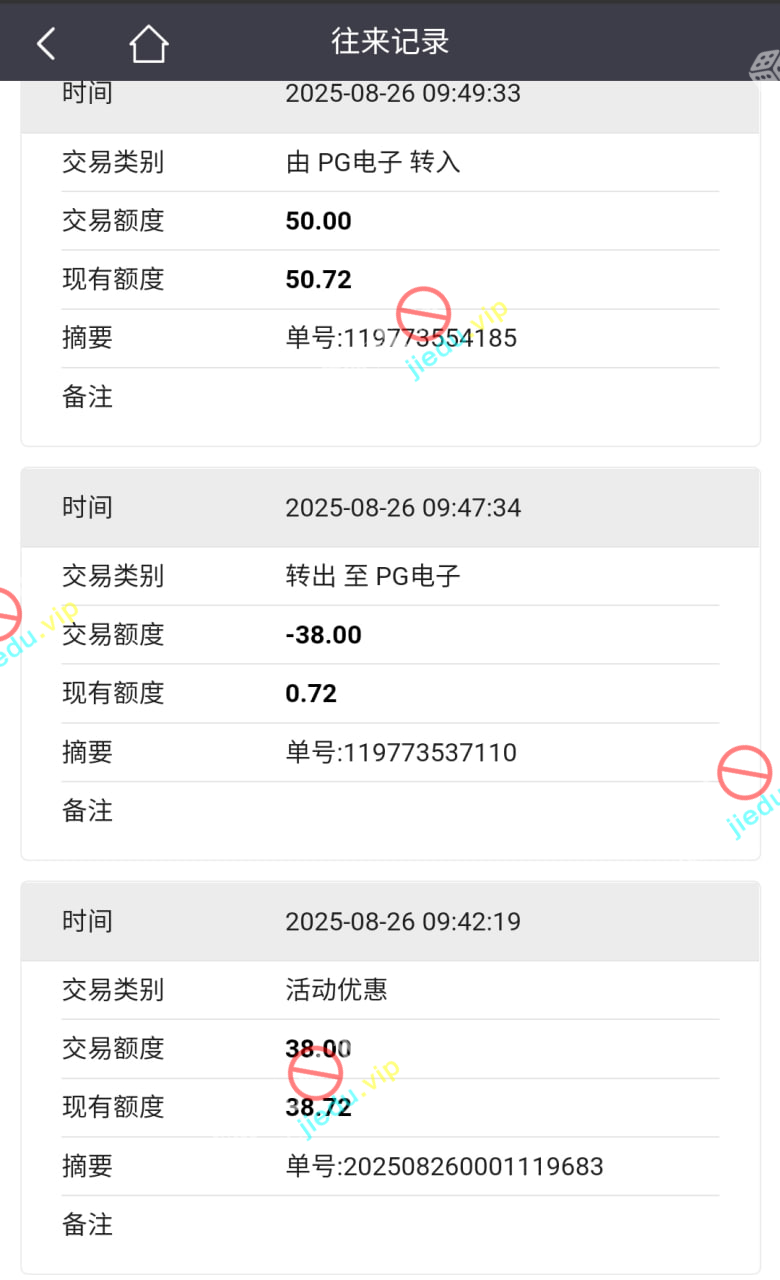
Task: Select the 38.72 current balance value
Action: [319, 1107]
